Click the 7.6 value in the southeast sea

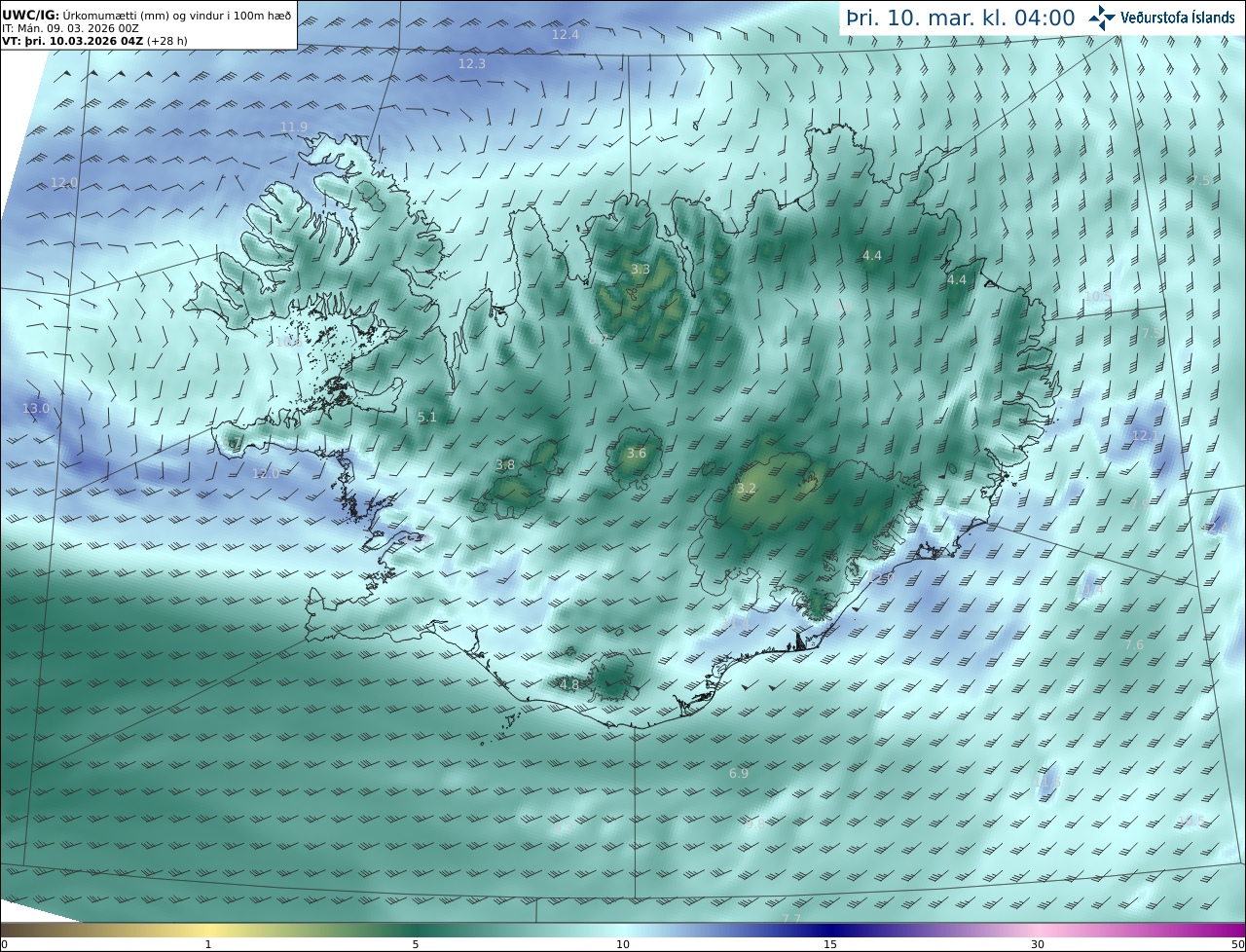[x=1134, y=644]
